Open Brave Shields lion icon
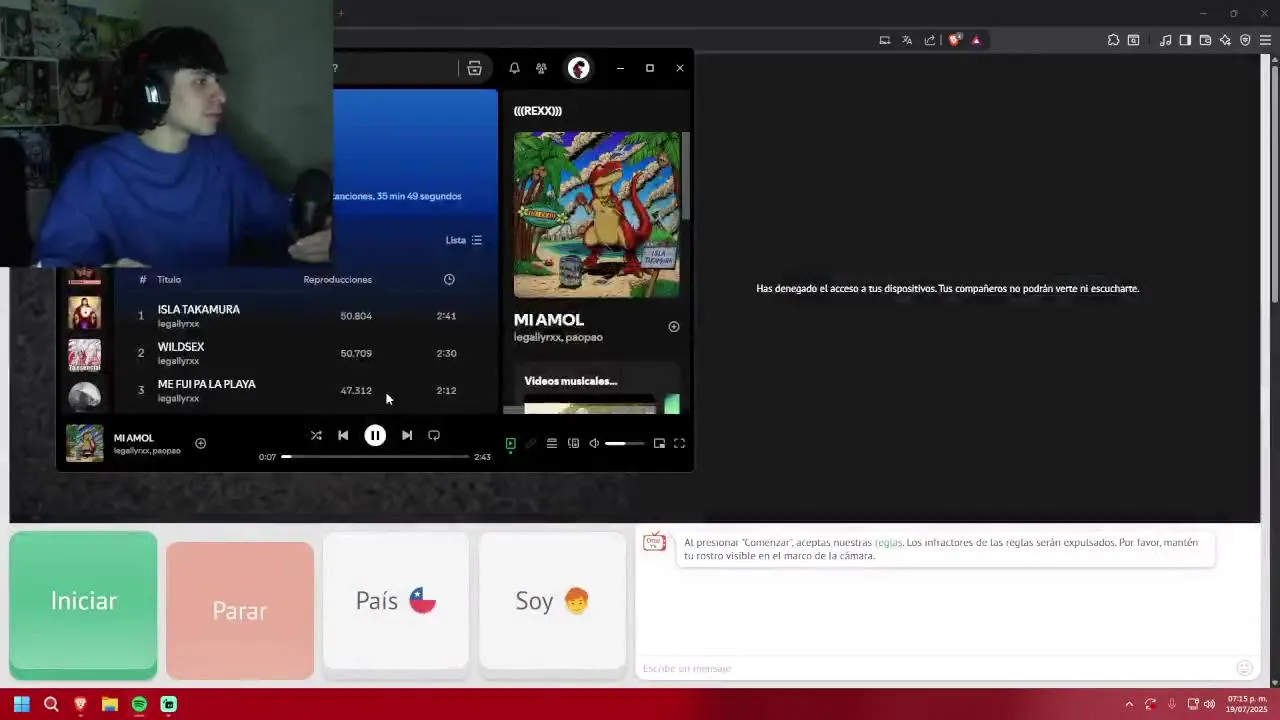The image size is (1280, 720). [x=955, y=40]
